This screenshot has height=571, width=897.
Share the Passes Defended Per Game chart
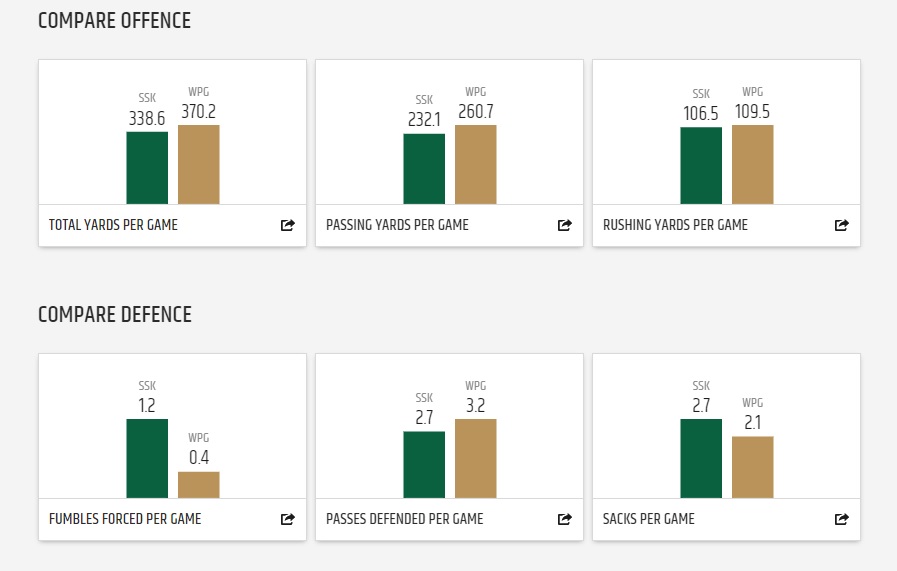tap(565, 519)
